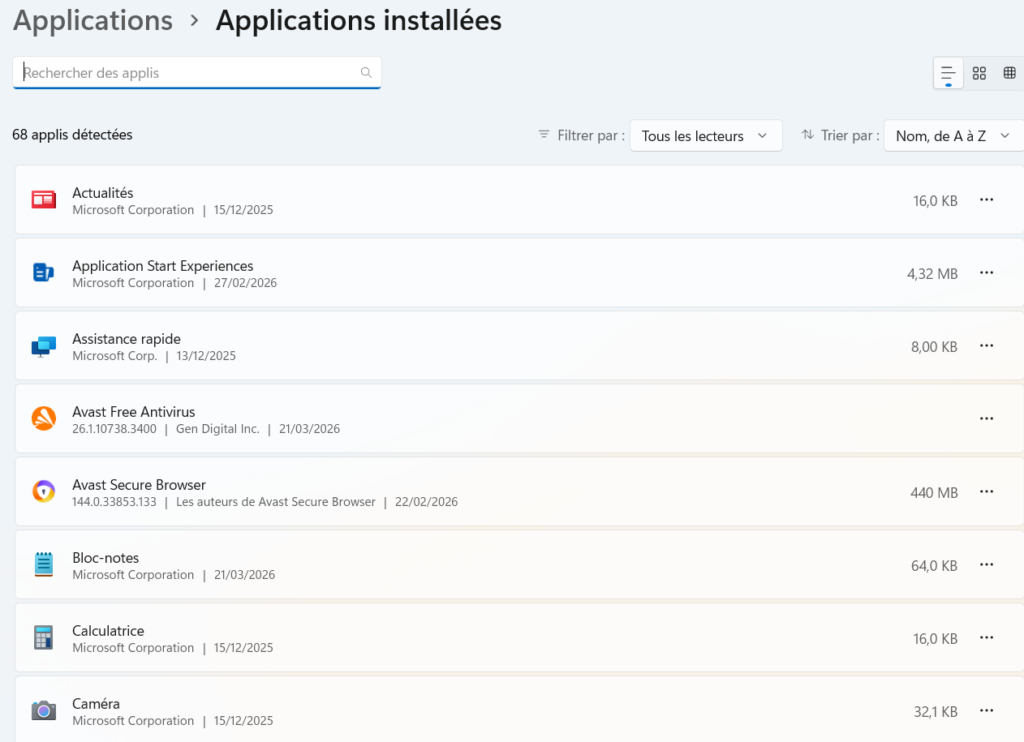The width and height of the screenshot is (1024, 742).
Task: Click the funnel icon next to Filtrer par
Action: pos(543,135)
